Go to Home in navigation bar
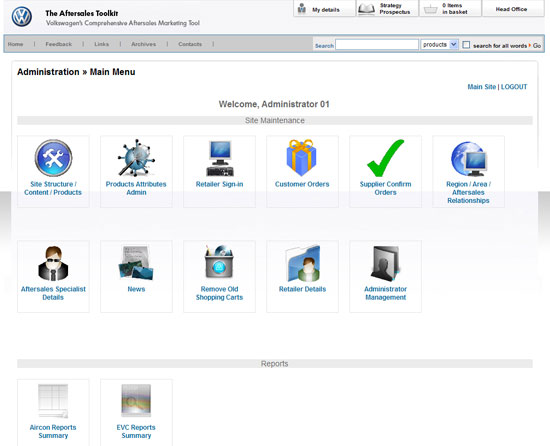The height and width of the screenshot is (446, 550). [x=15, y=44]
